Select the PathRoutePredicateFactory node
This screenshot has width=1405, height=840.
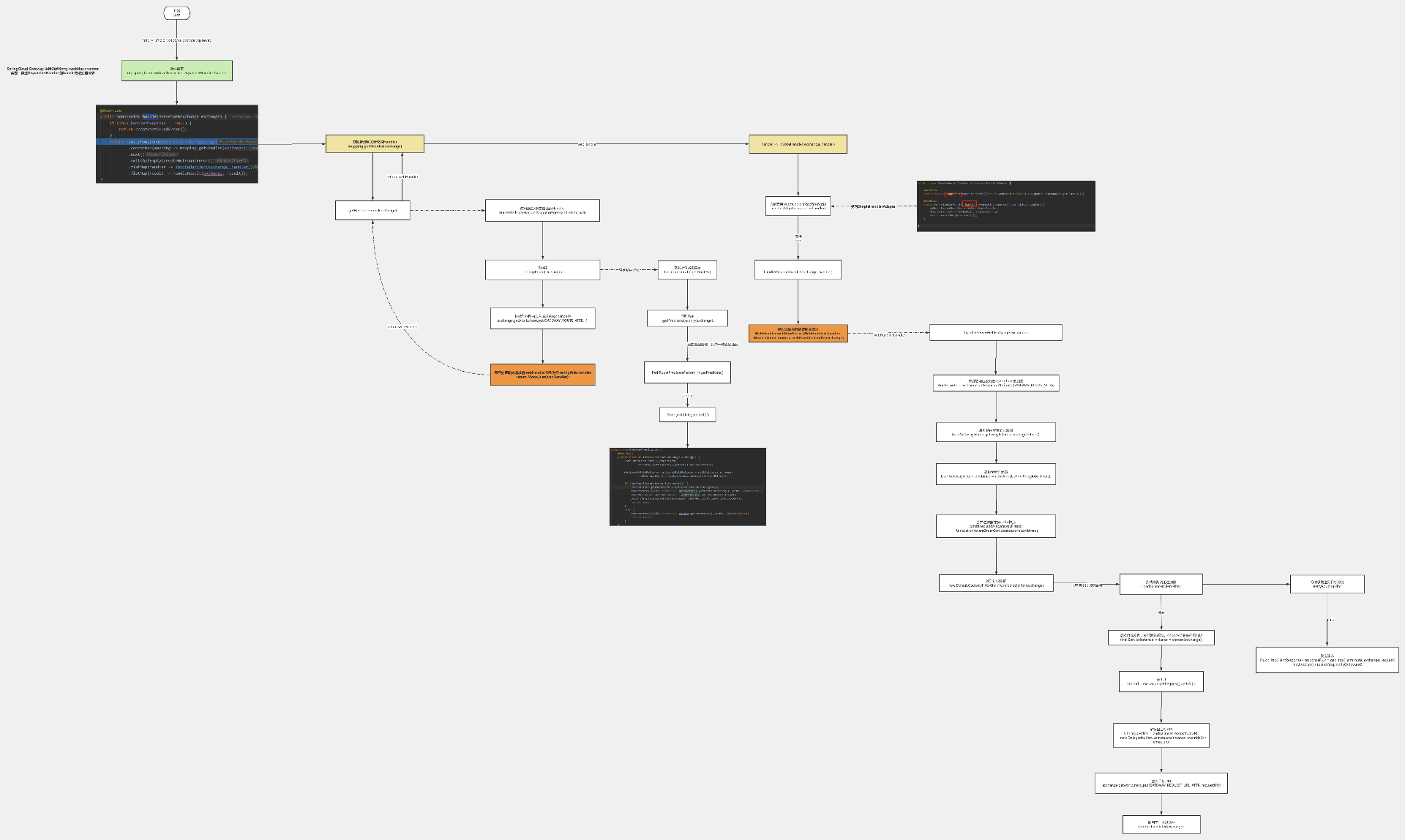point(687,372)
